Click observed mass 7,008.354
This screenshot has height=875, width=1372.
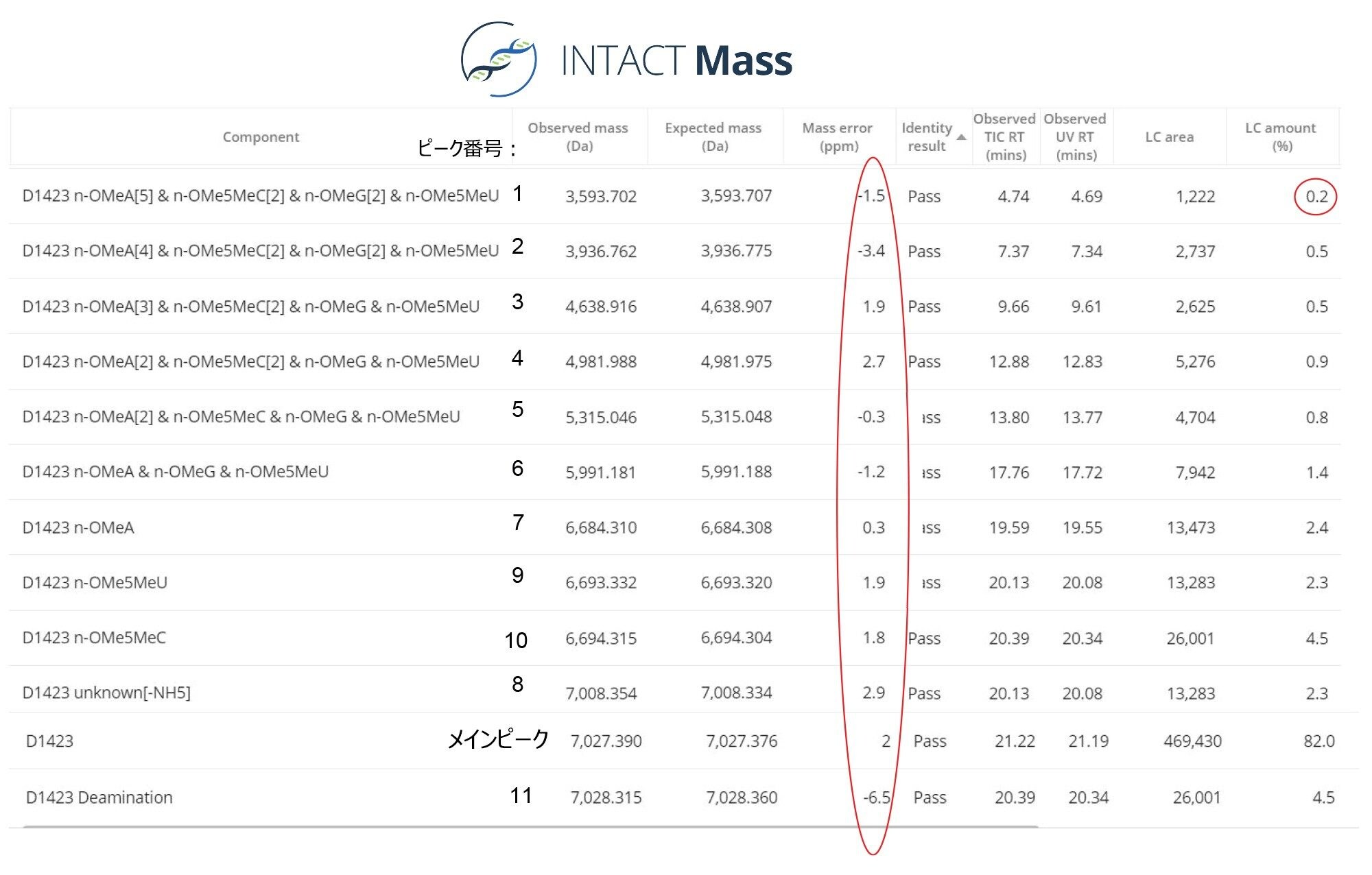[x=601, y=693]
